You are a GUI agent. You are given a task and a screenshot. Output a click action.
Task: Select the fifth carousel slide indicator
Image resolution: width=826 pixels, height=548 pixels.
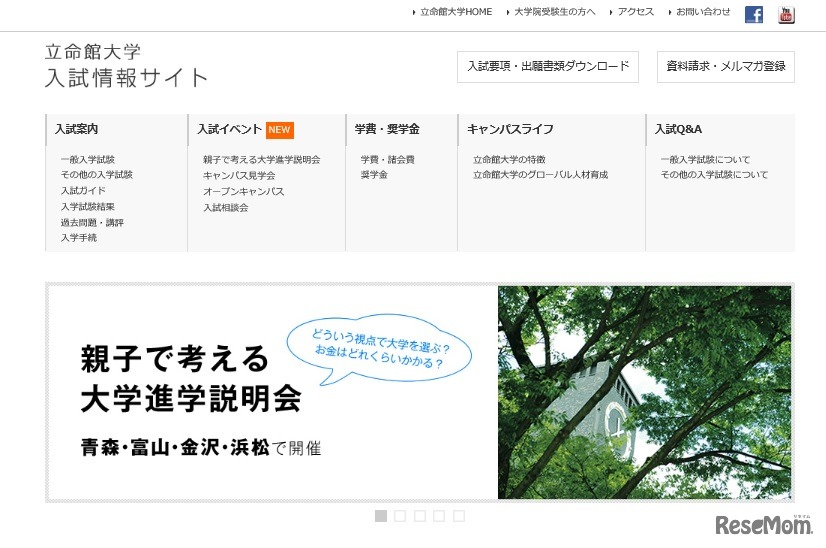459,516
